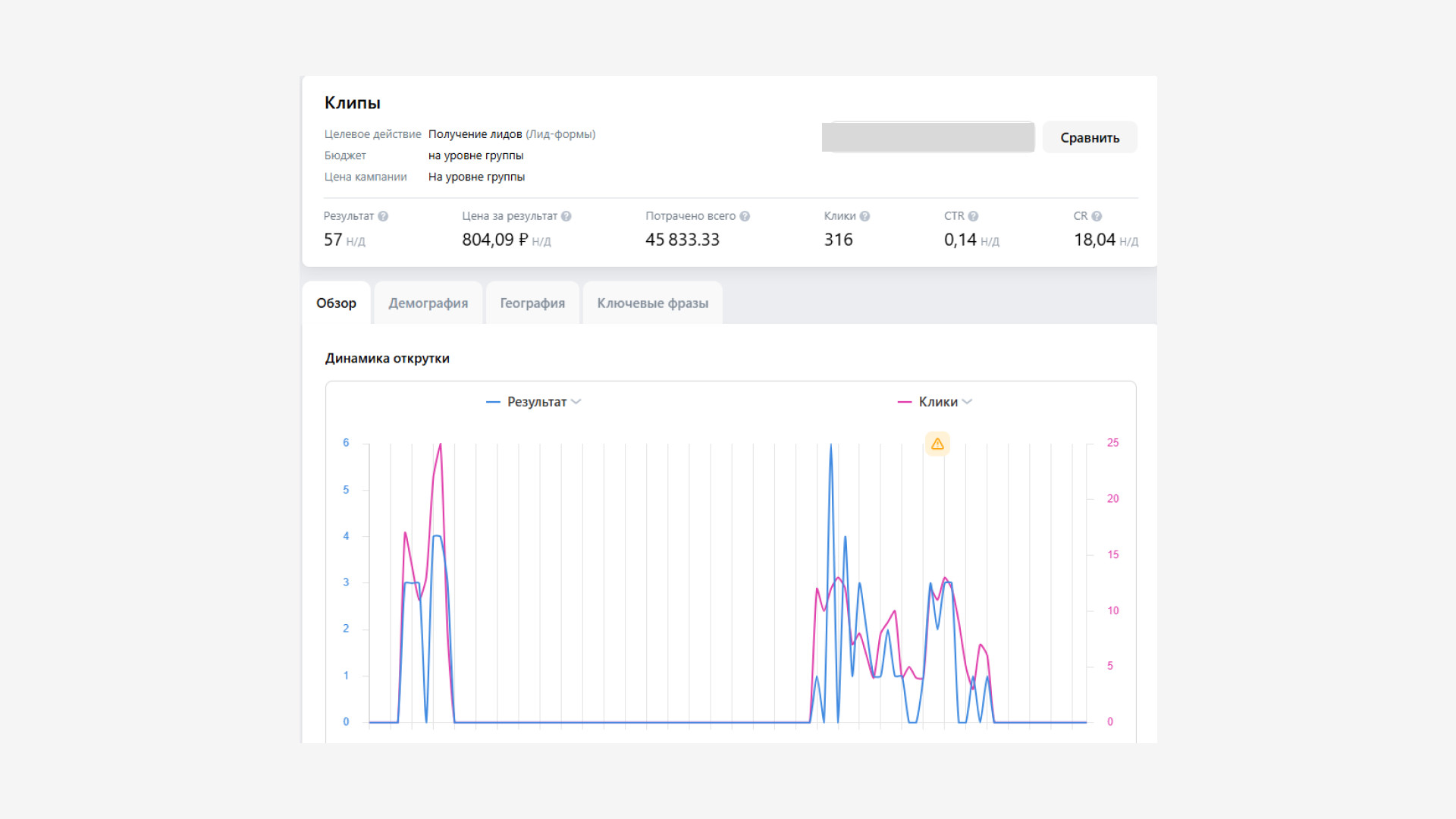Click the Клипы campaign title
The image size is (1456, 819).
353,103
